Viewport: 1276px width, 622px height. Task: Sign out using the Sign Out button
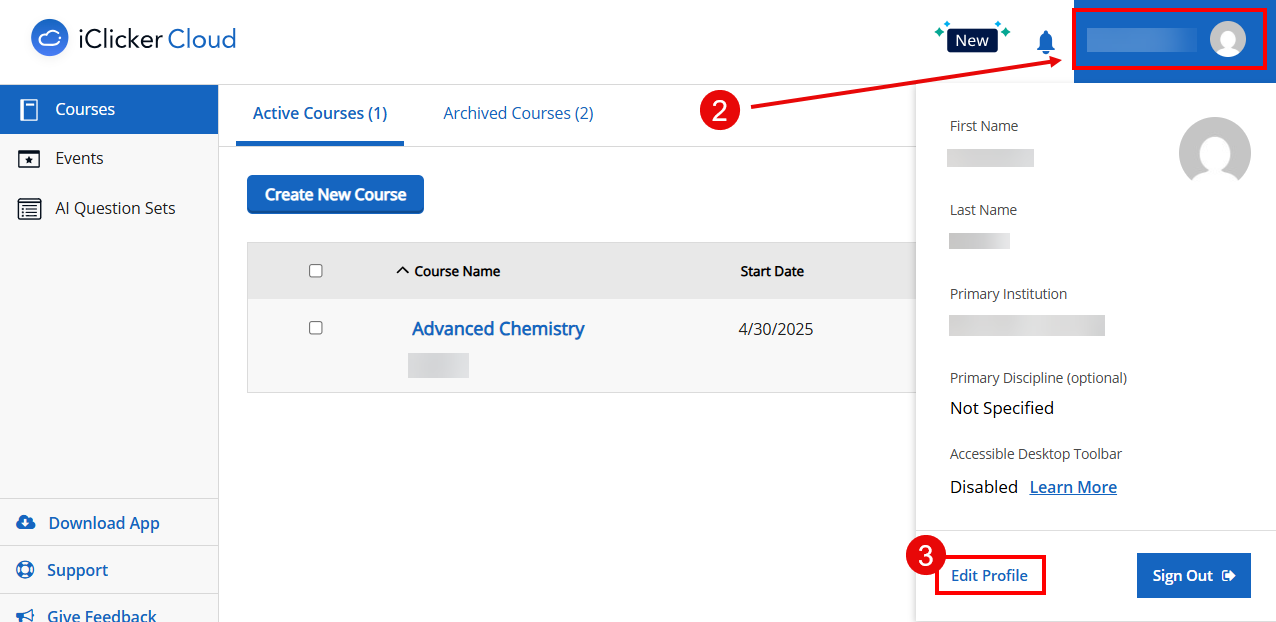[x=1193, y=575]
